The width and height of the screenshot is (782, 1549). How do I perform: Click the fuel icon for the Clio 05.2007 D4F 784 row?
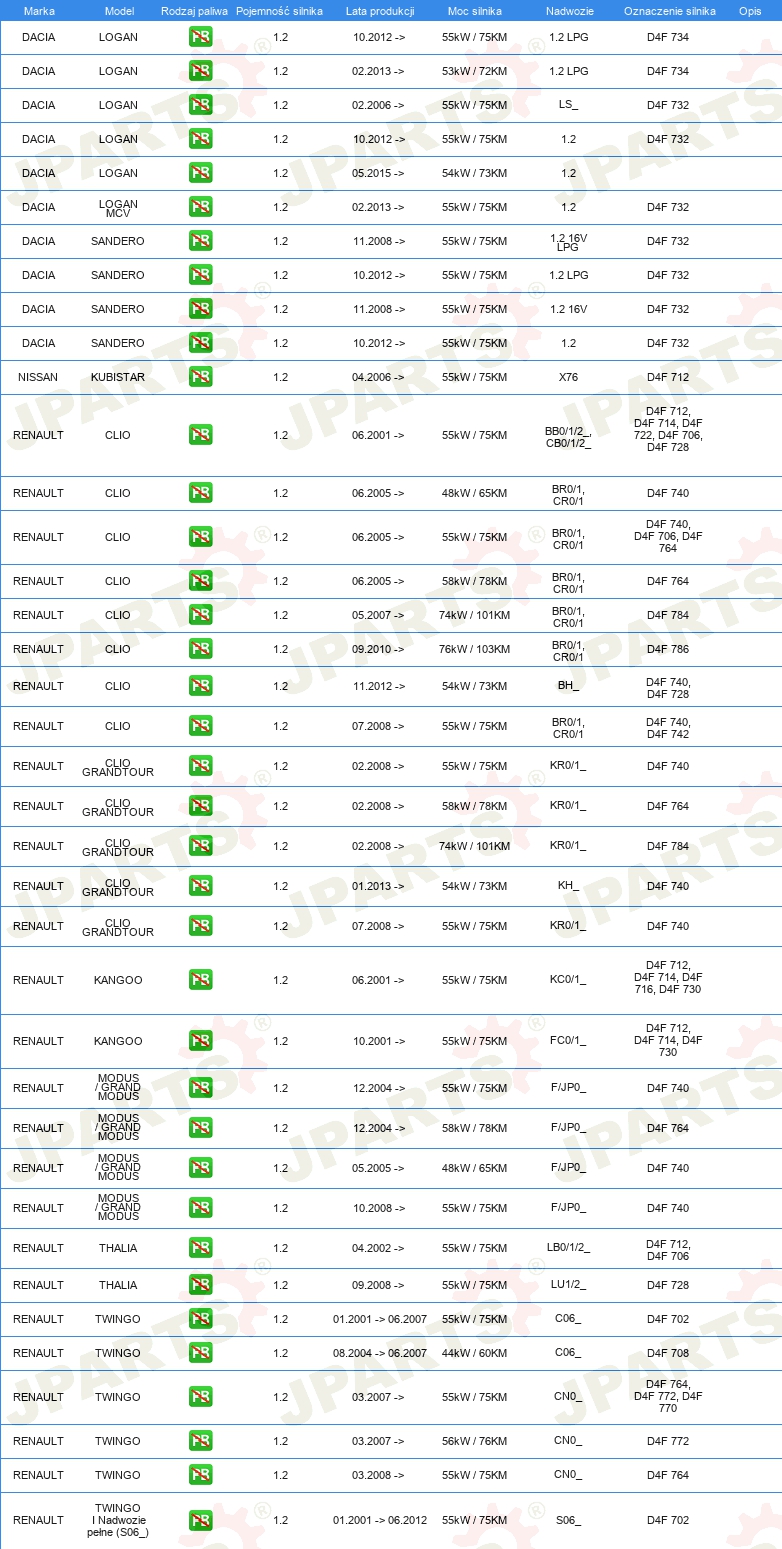pos(200,615)
